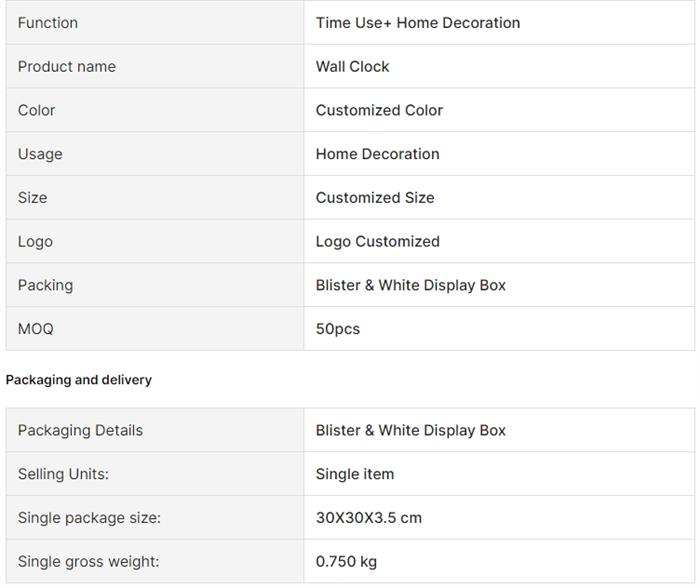Click the '30X30X3.5 cm' package size
The image size is (700, 588).
point(369,518)
